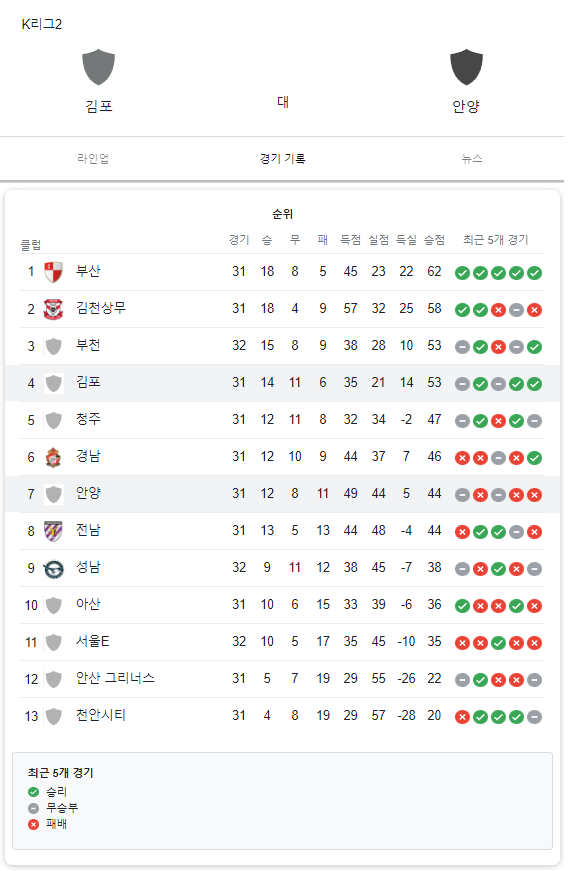
Task: Select the 부산 club crest in standings
Action: [x=53, y=272]
